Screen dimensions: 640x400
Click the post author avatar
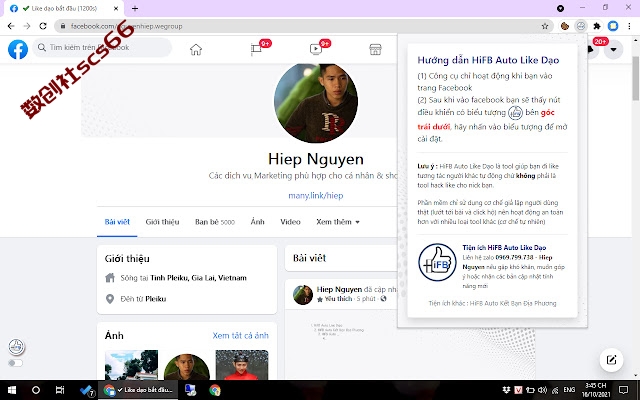(x=303, y=295)
